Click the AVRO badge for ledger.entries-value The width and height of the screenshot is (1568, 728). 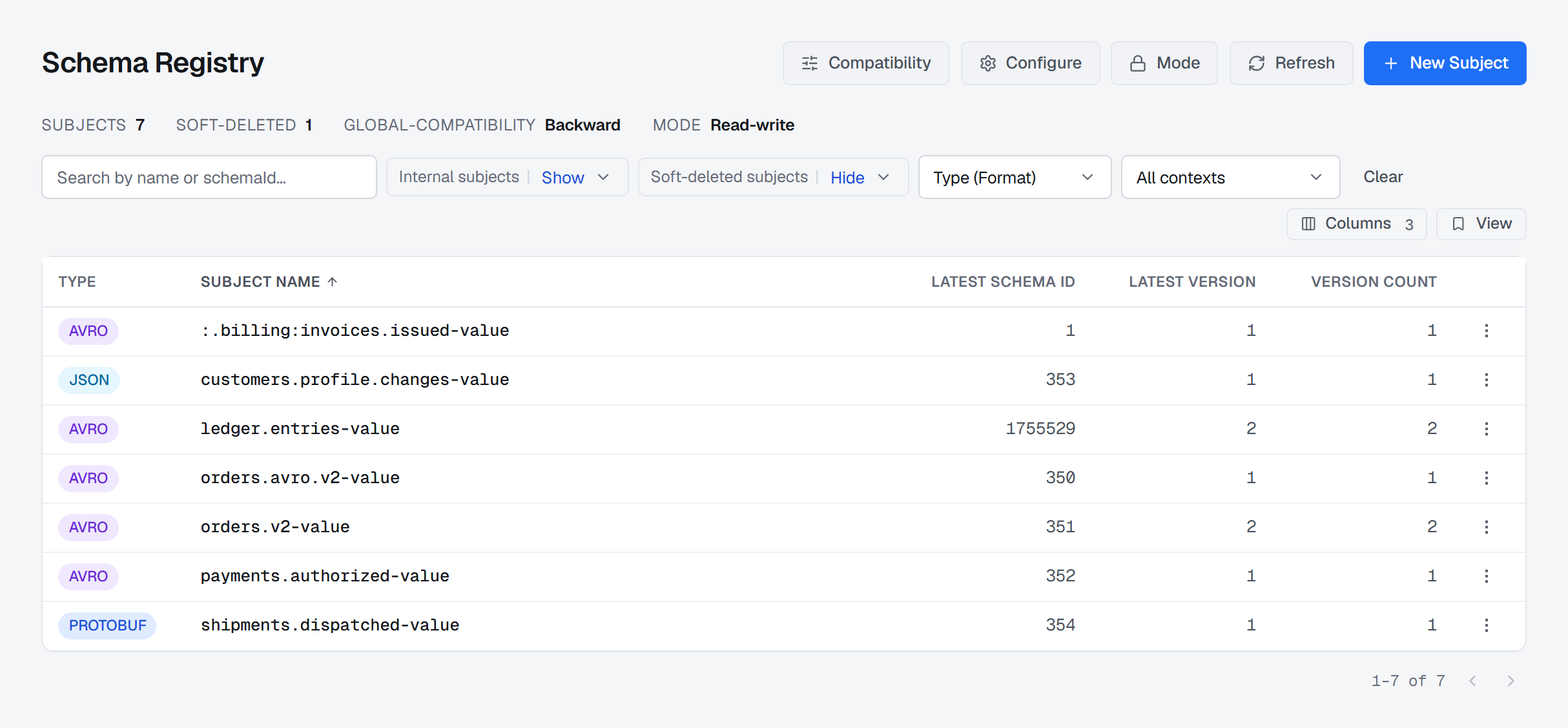click(88, 429)
